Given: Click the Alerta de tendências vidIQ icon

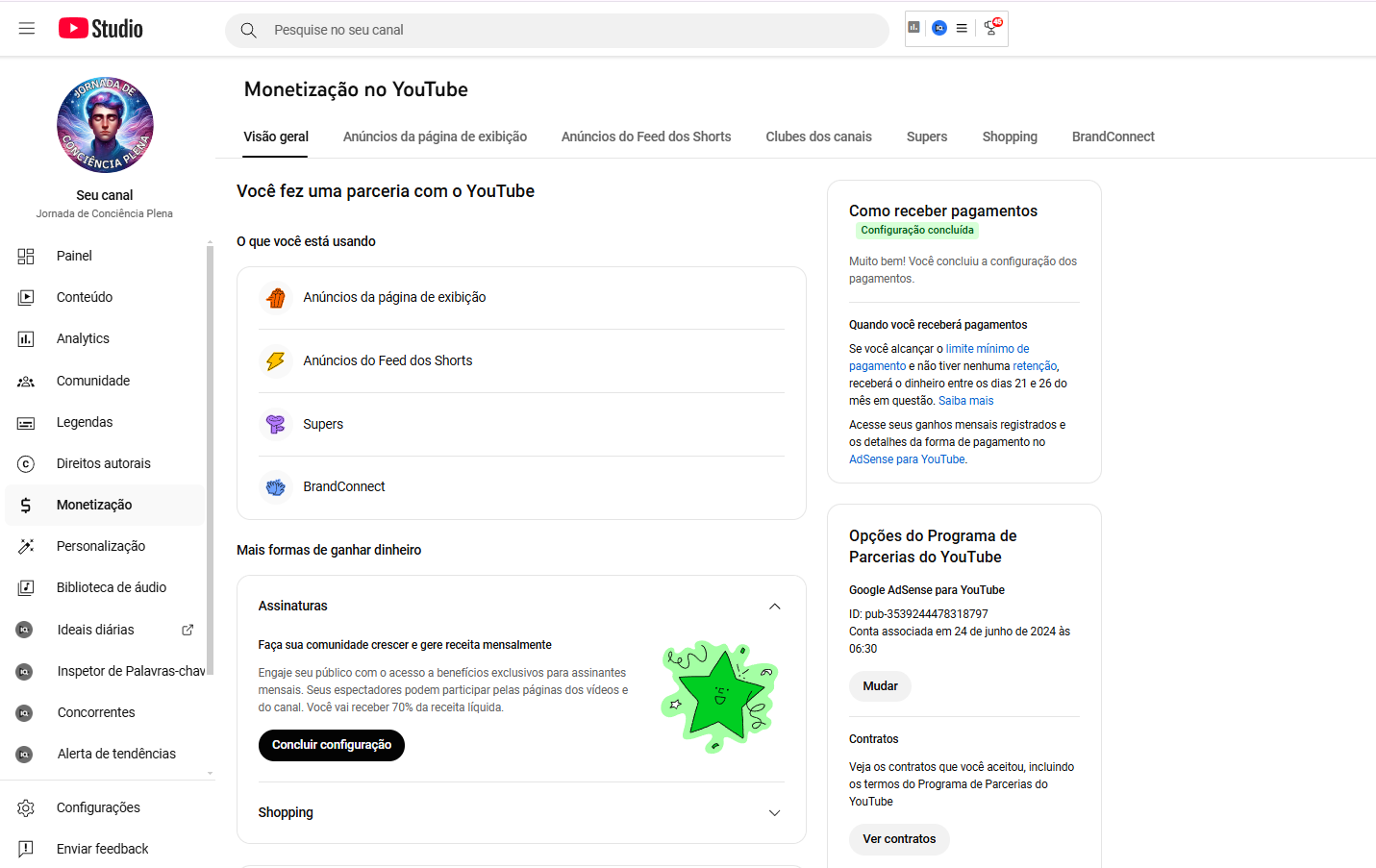Looking at the screenshot, I should coord(25,754).
